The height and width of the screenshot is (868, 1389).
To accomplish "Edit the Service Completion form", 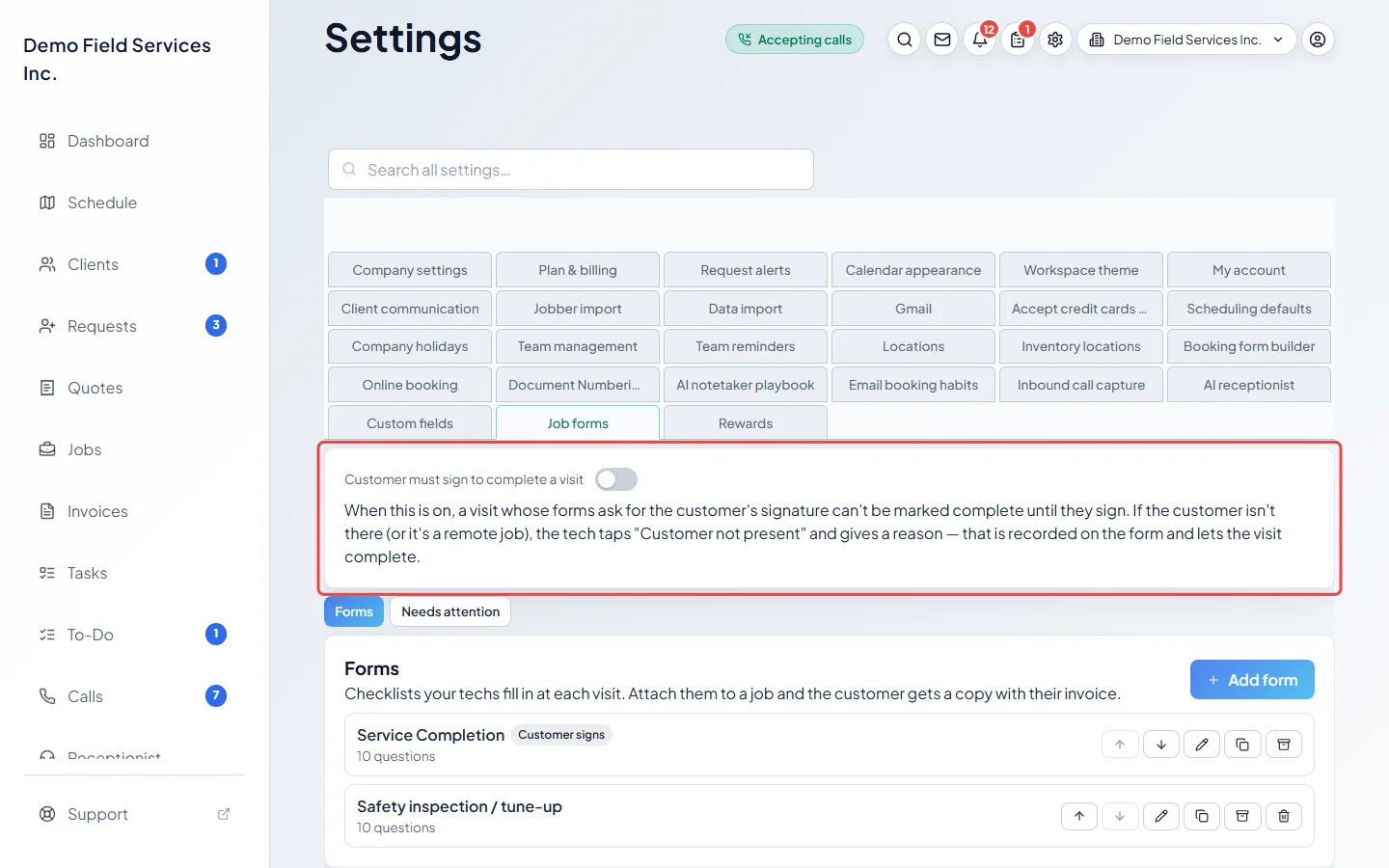I will [1202, 745].
